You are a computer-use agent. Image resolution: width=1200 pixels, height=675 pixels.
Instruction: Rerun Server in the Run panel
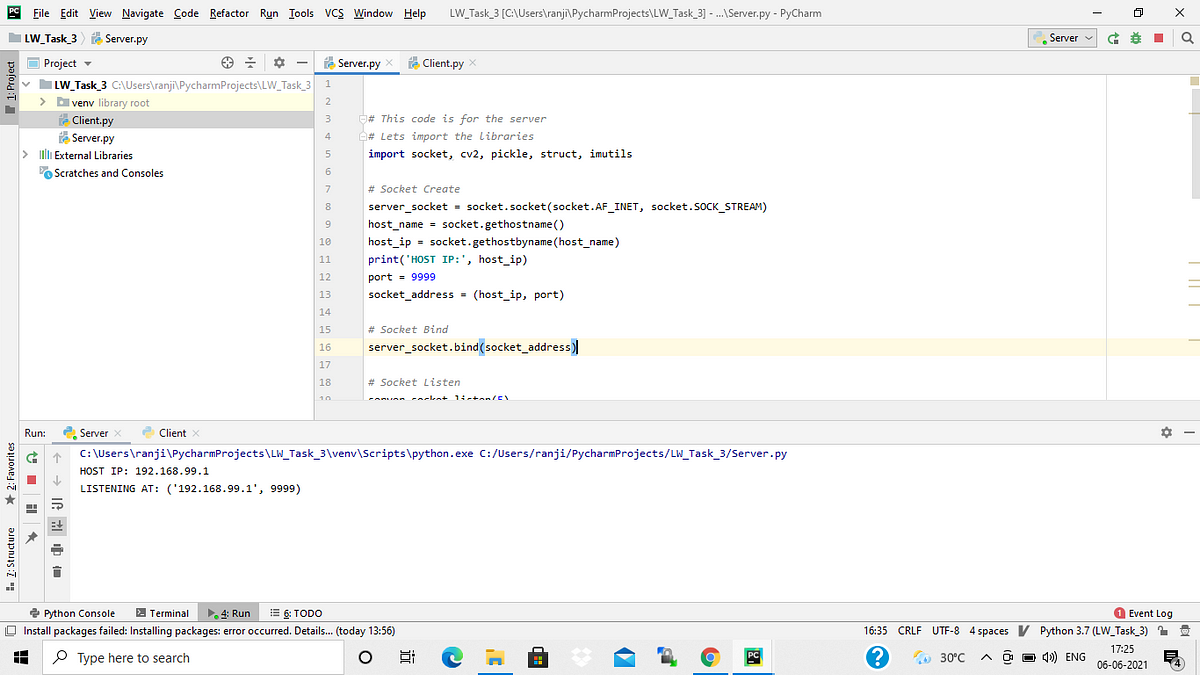[32, 458]
